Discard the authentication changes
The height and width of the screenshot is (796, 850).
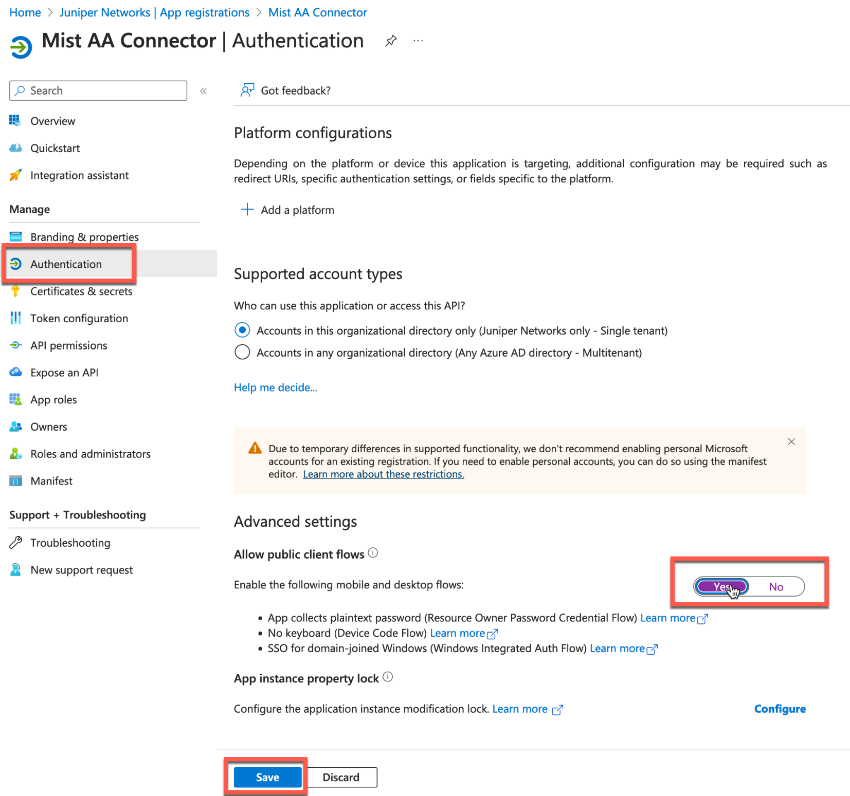coord(341,777)
